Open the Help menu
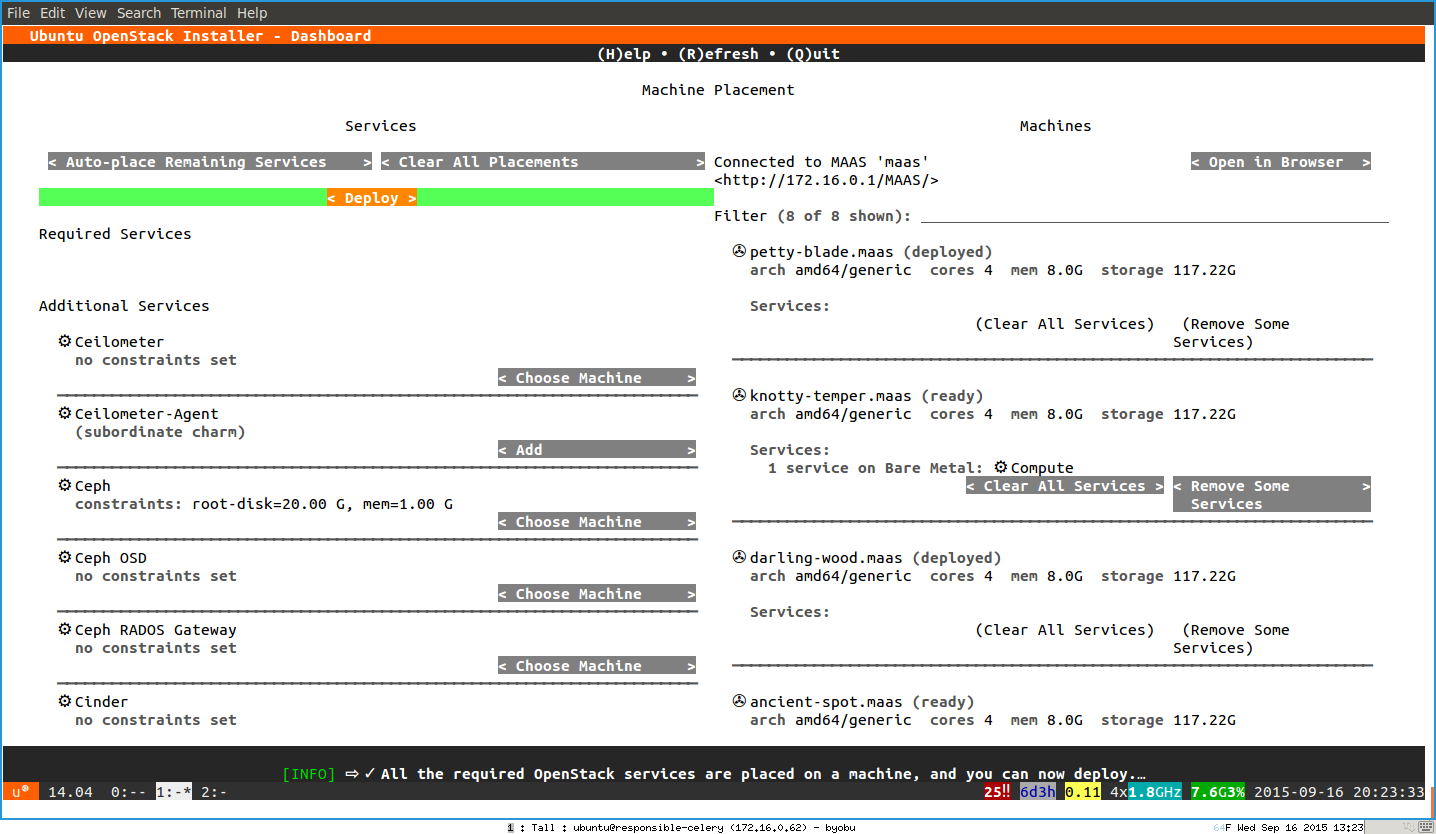The image size is (1436, 834). [x=252, y=13]
